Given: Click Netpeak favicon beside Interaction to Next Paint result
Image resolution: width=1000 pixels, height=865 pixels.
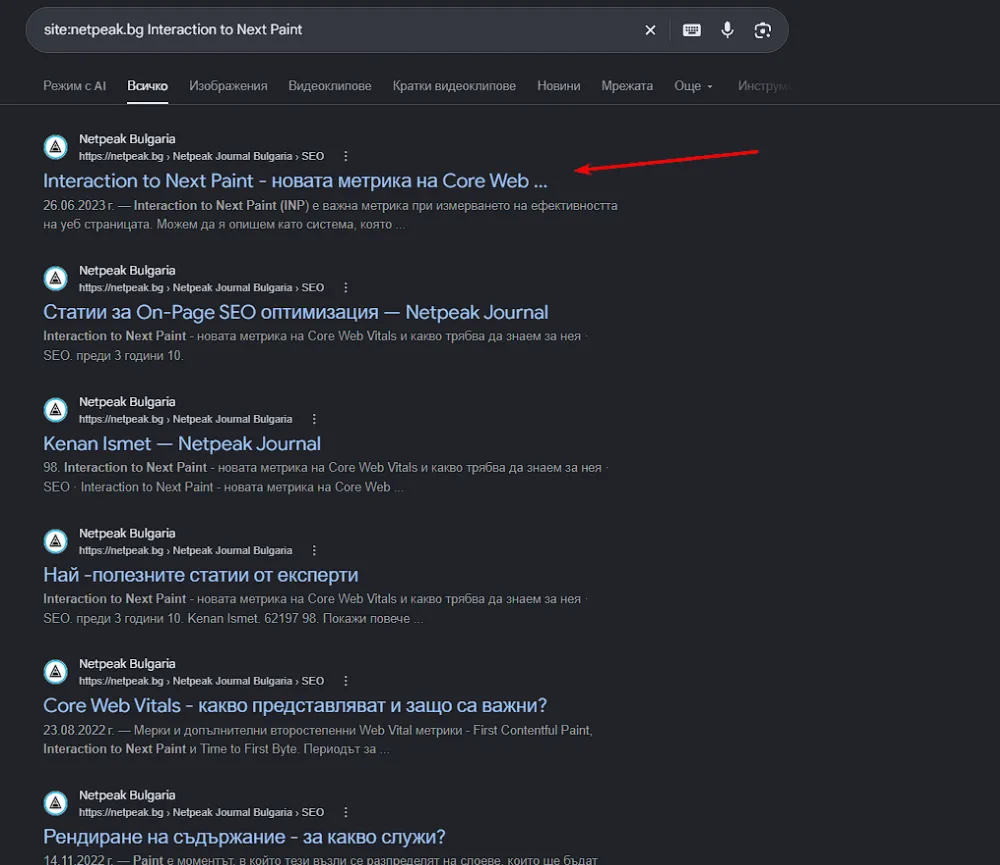Looking at the screenshot, I should (x=55, y=147).
